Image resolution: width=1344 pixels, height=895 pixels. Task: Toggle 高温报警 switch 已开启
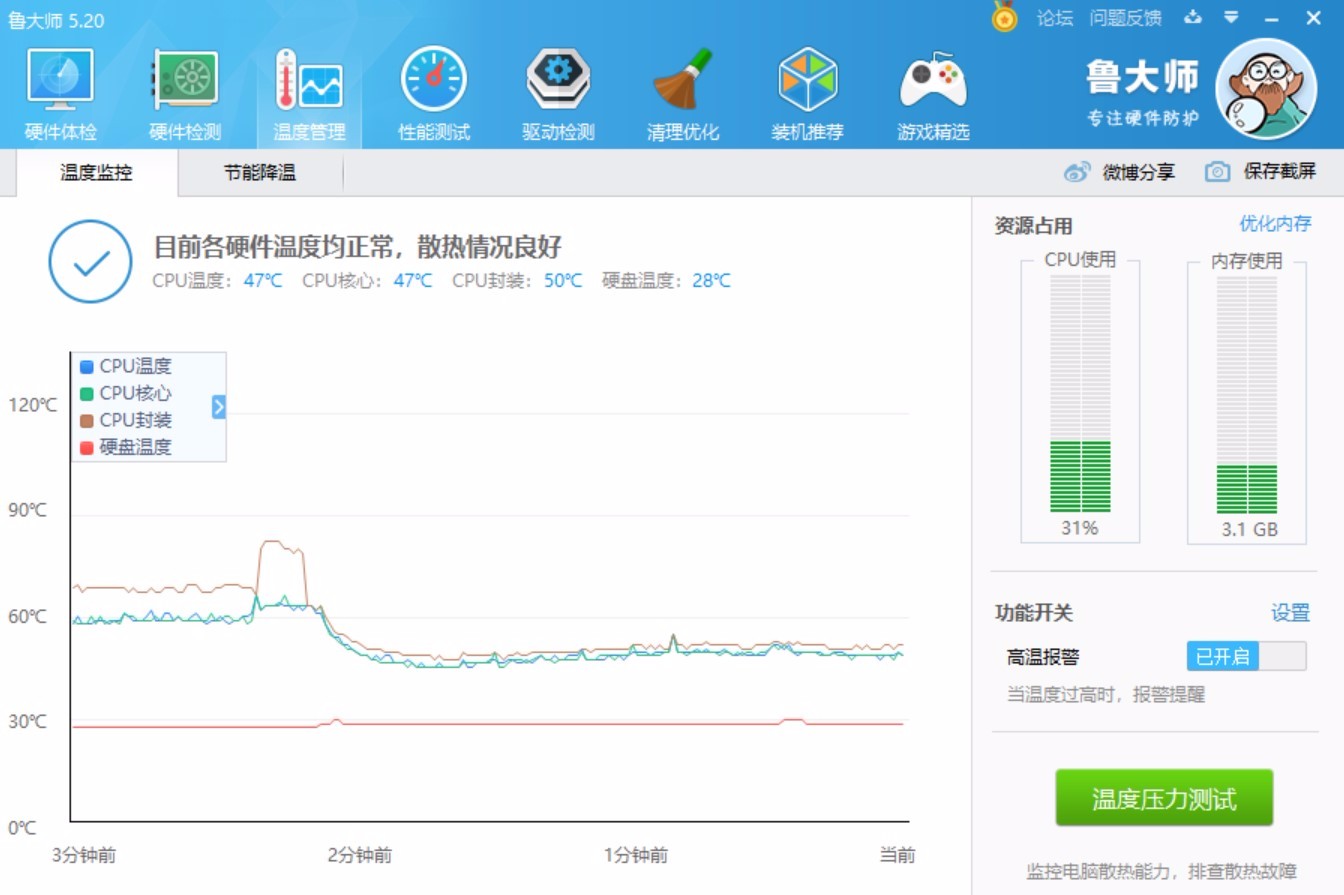tap(1246, 656)
